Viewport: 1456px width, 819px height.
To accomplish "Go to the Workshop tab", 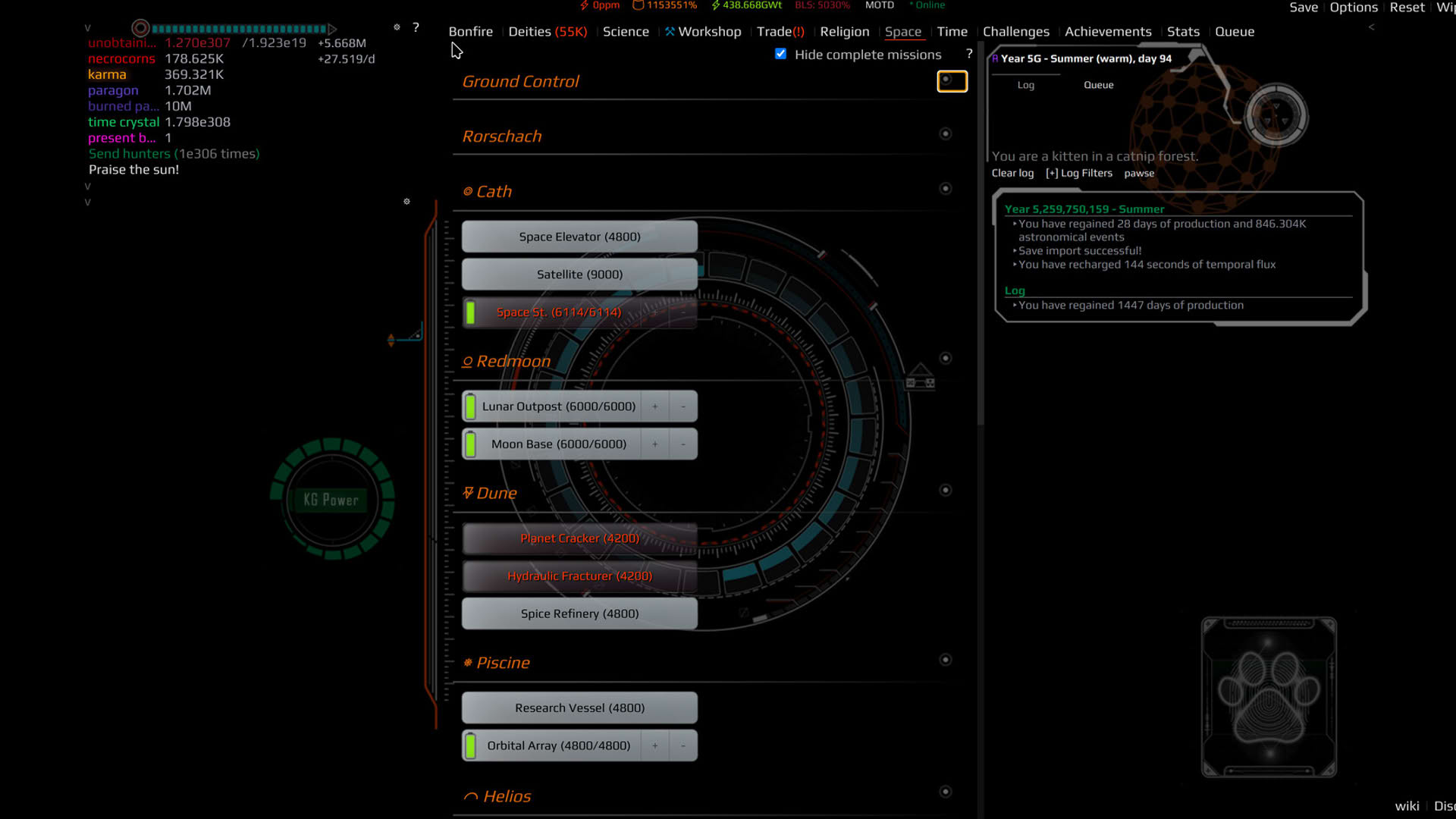I will (703, 32).
